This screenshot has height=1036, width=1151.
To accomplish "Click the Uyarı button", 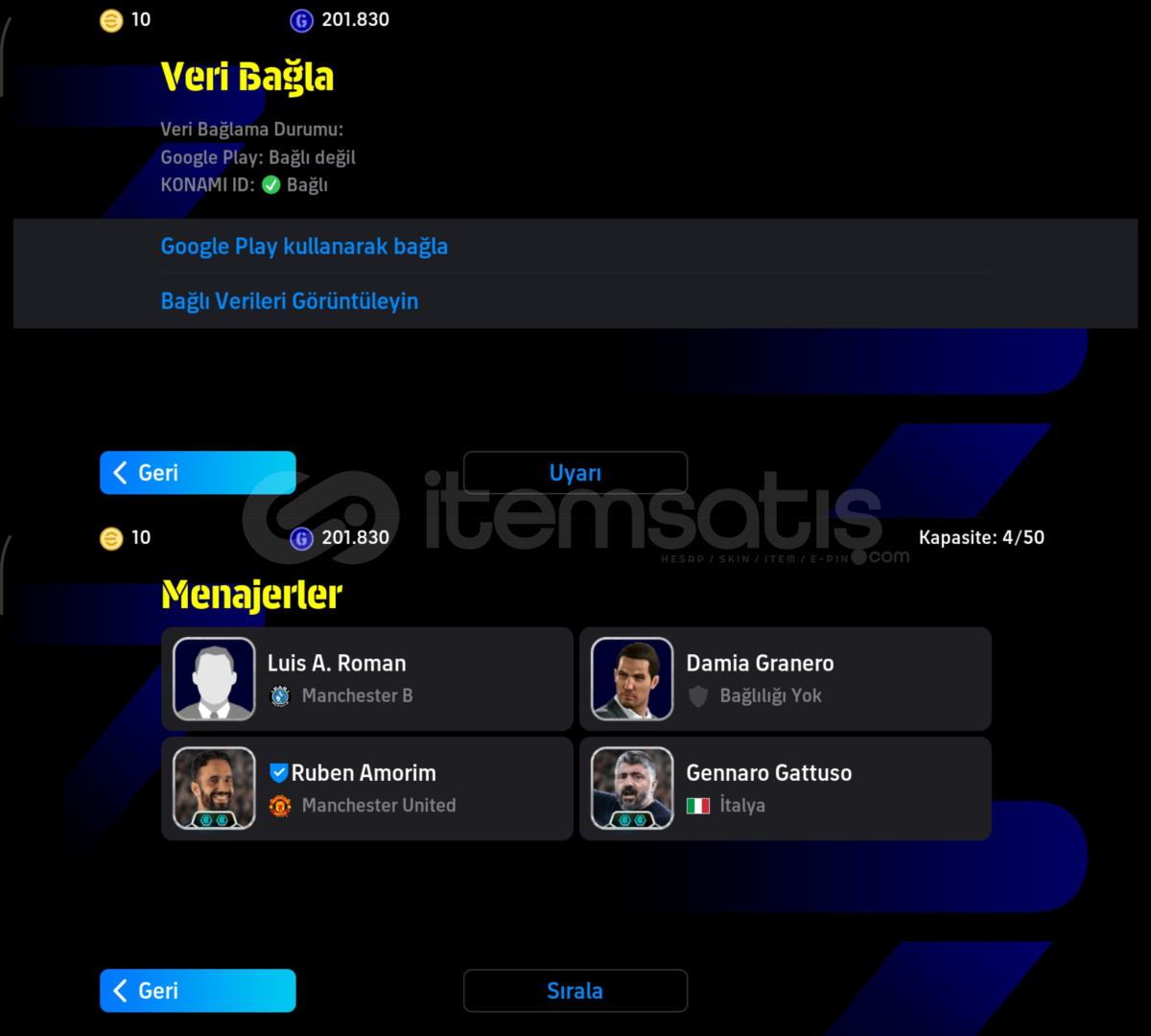I will click(x=575, y=473).
